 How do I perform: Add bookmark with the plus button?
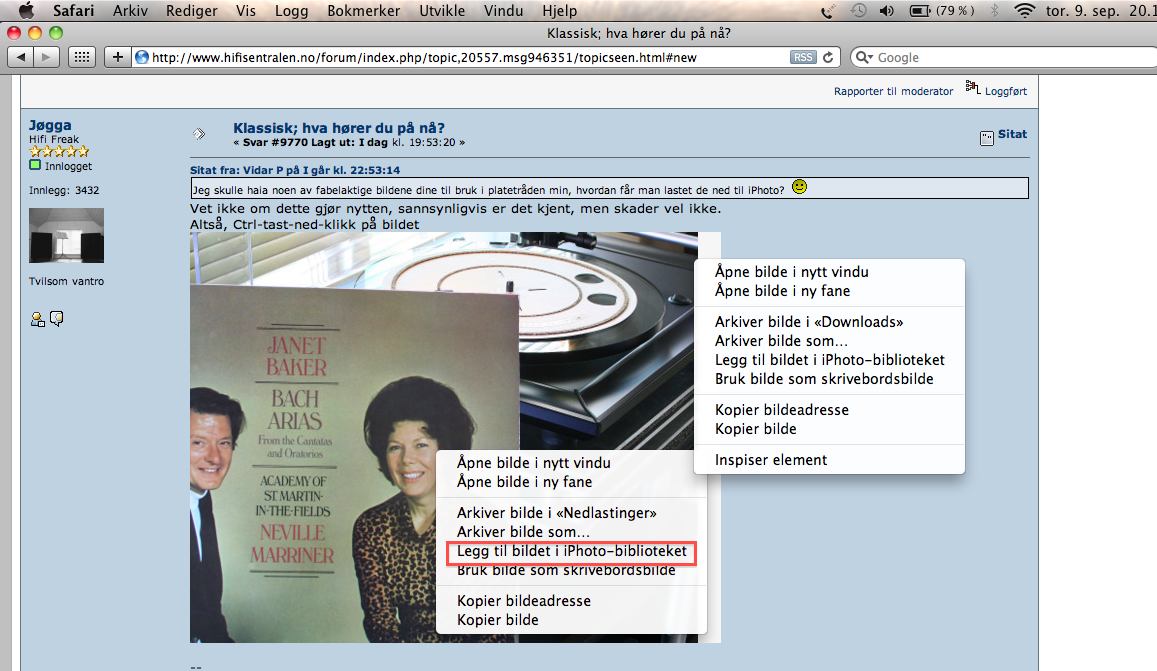point(117,57)
